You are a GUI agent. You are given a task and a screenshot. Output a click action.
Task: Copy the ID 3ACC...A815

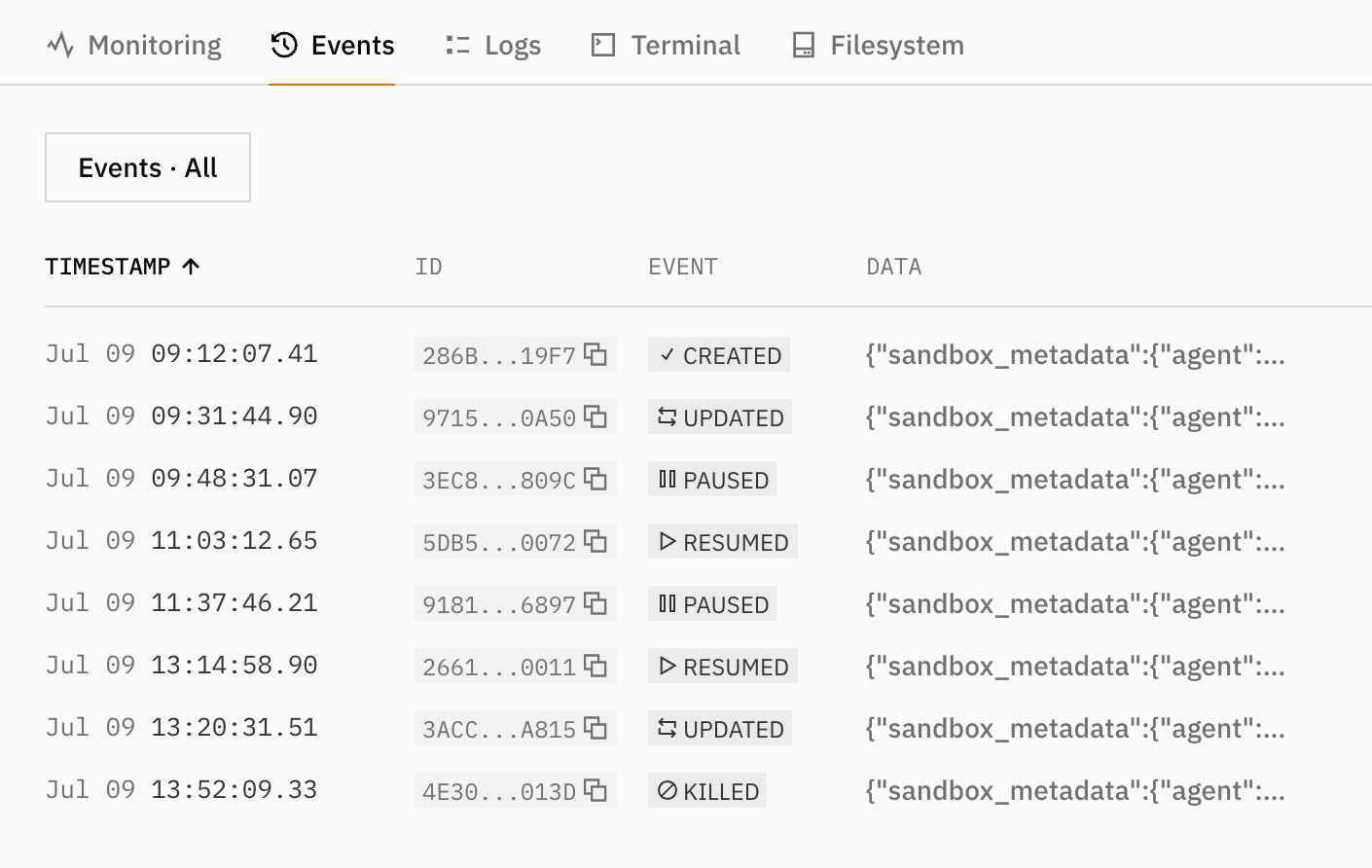point(596,728)
